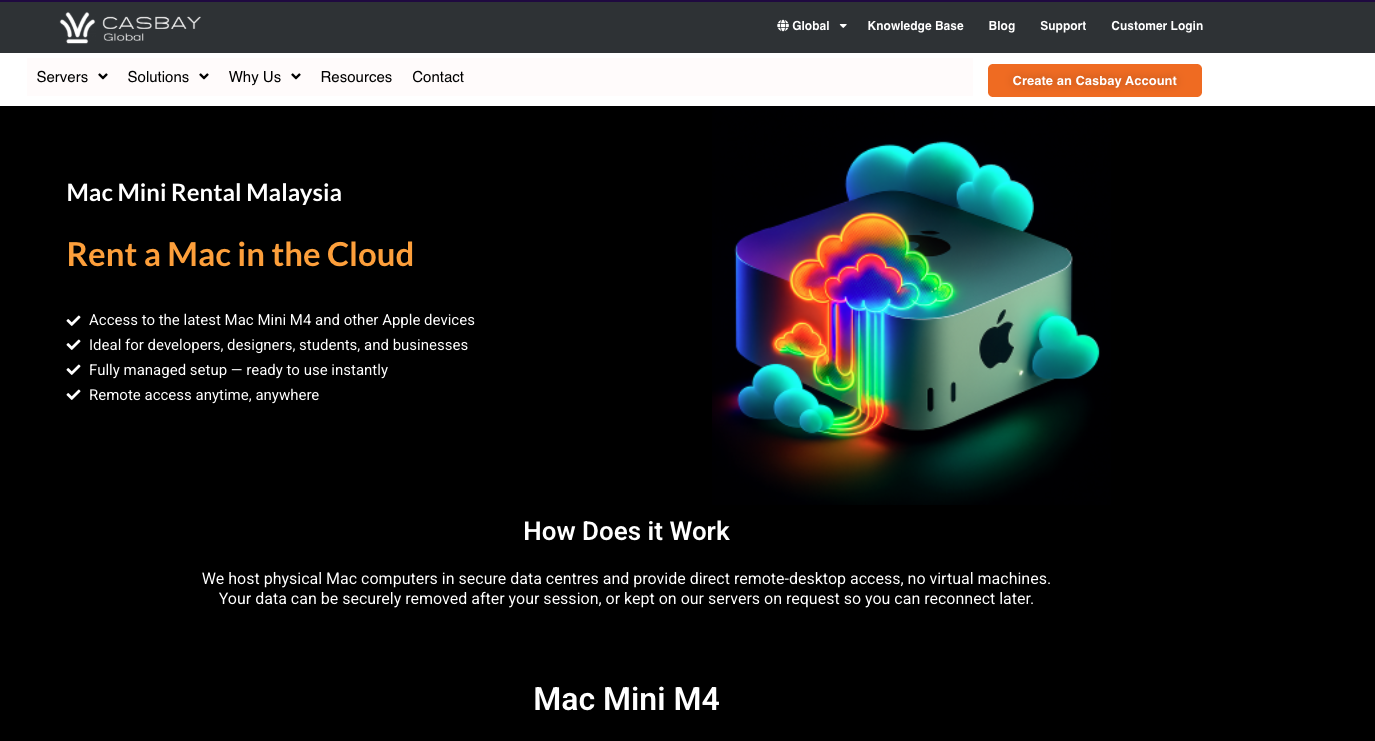
Task: Click the 'Mac Mini M4' section heading
Action: click(x=627, y=699)
